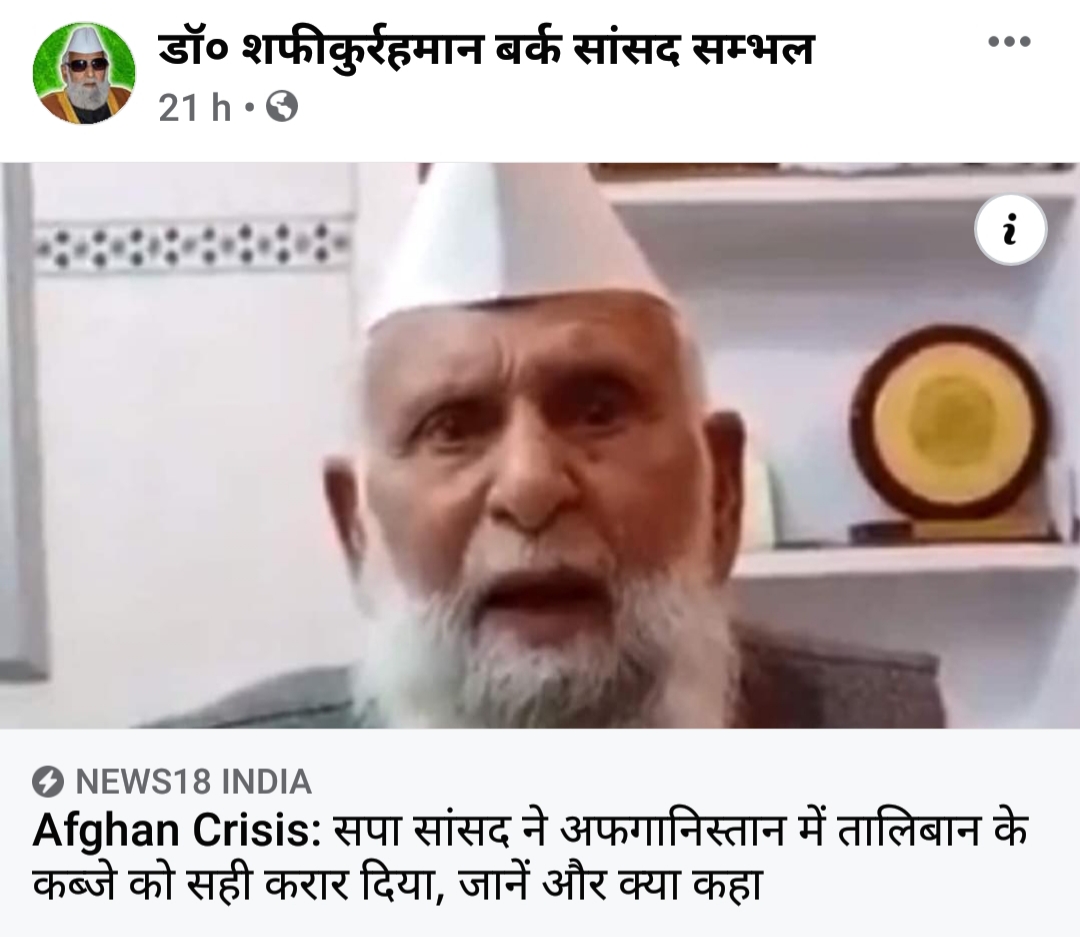Click the gray link card area below image
The width and height of the screenshot is (1080, 937).
[540, 833]
